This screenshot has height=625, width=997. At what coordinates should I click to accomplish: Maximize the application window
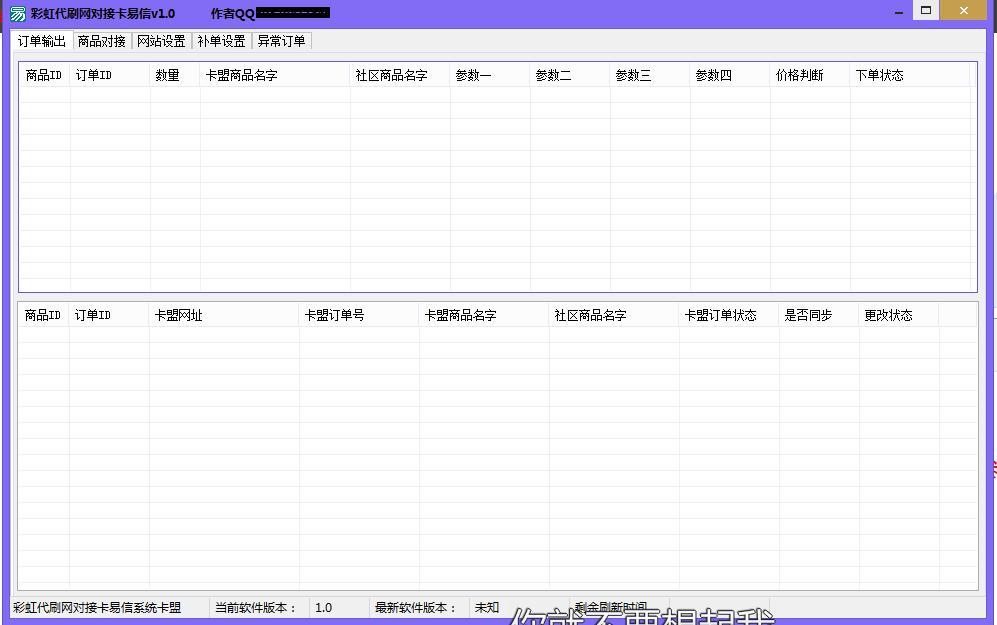pos(926,10)
